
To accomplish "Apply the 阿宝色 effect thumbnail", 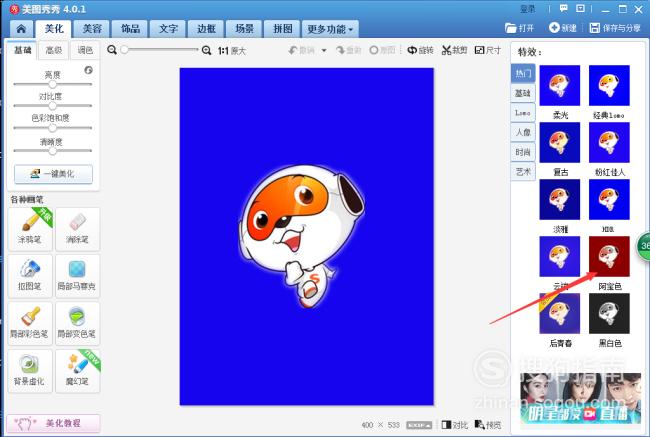I will point(609,256).
